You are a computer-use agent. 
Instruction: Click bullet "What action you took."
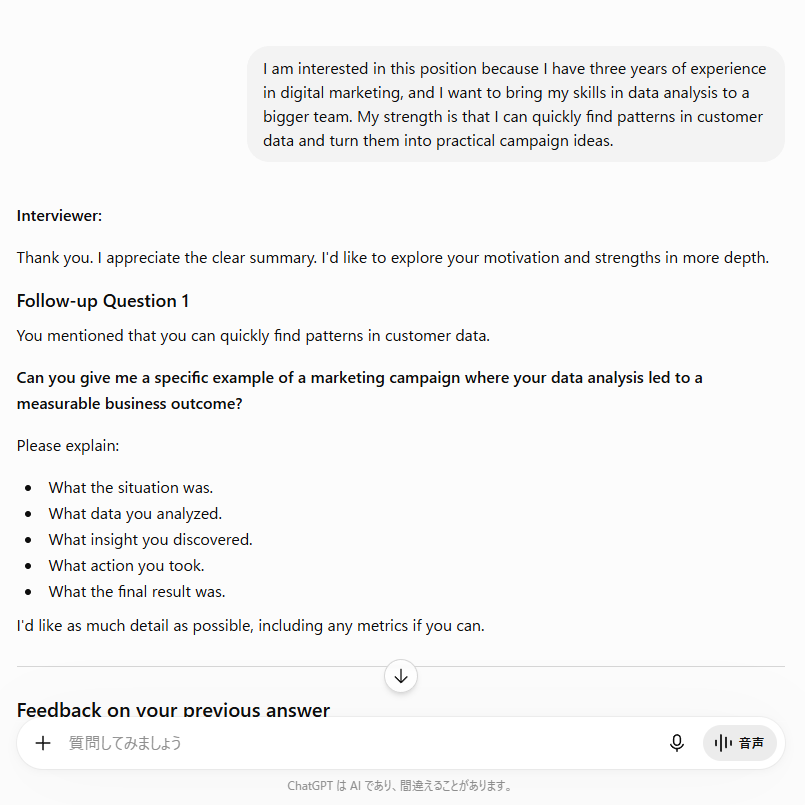pos(126,566)
